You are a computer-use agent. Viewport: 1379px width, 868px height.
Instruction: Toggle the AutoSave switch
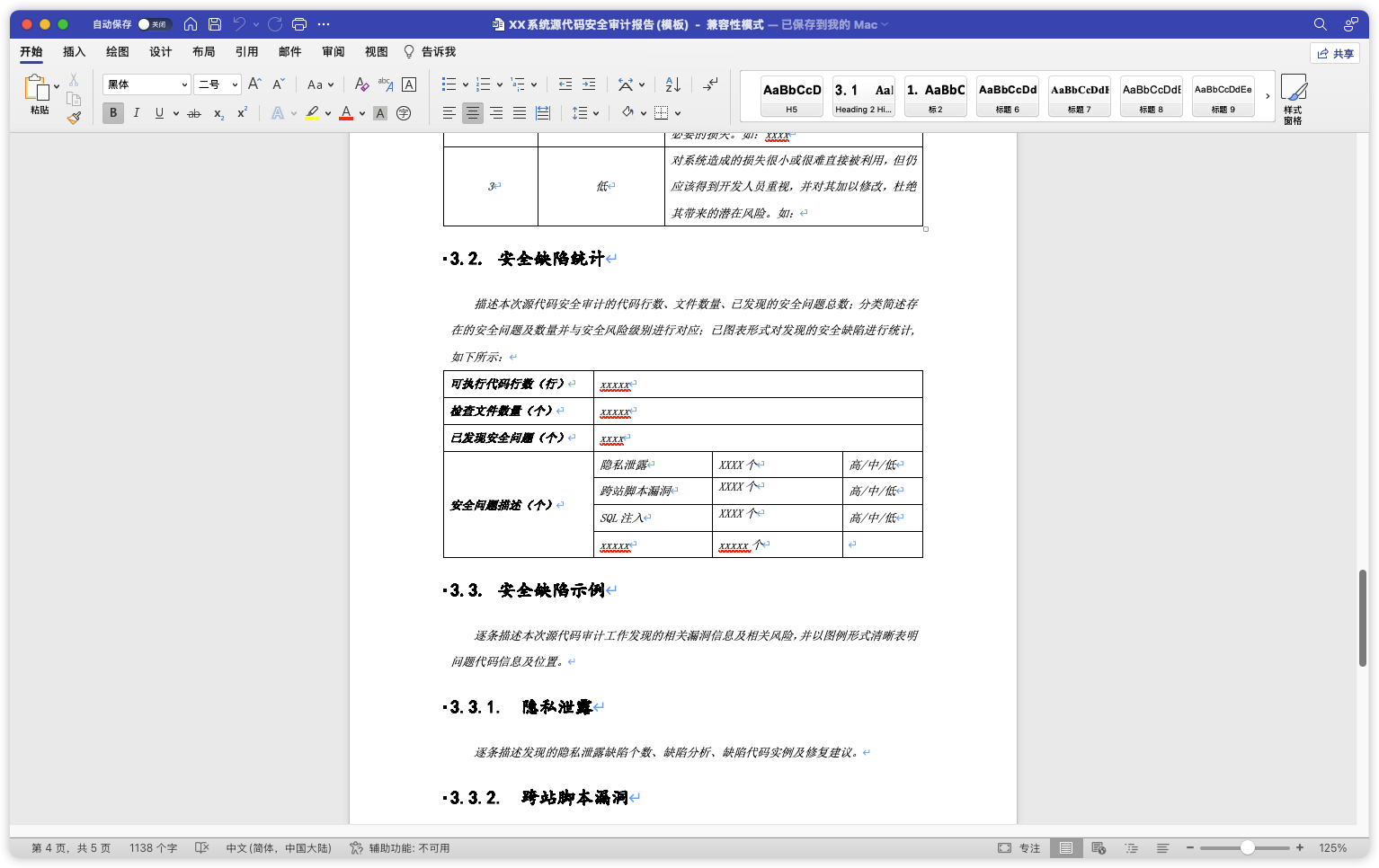[154, 24]
